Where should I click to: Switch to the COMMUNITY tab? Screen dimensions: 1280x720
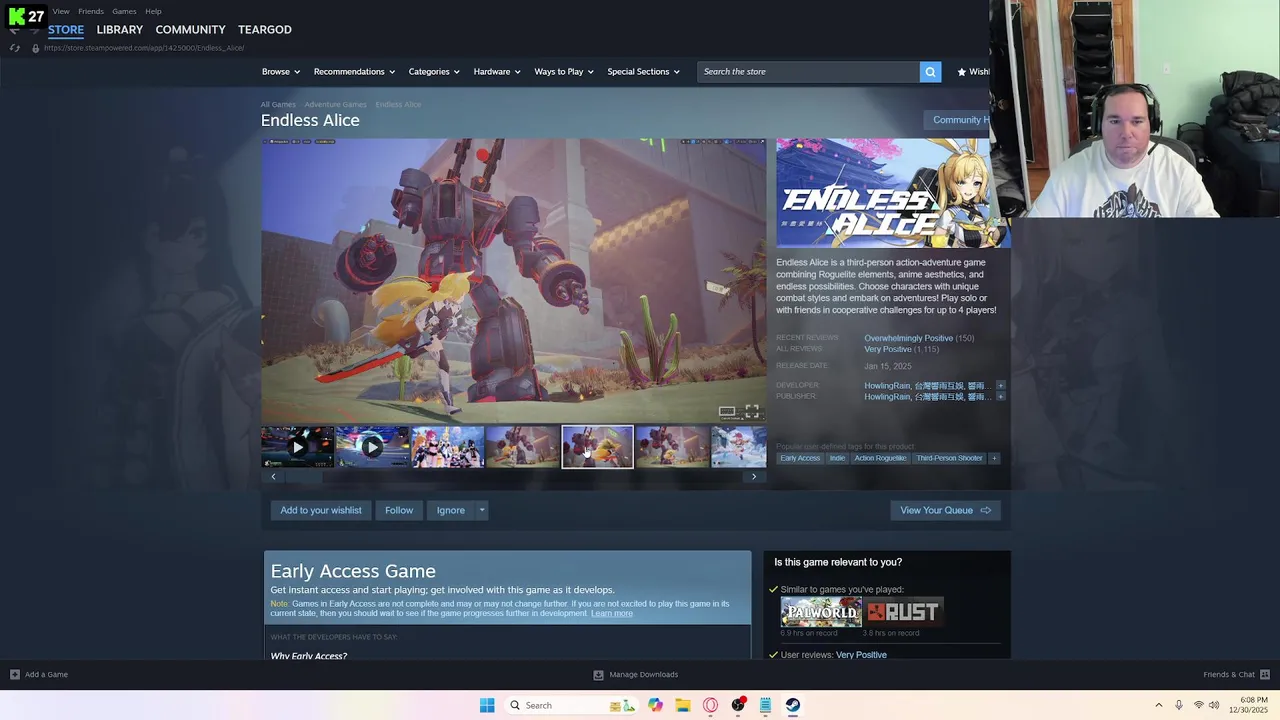click(x=190, y=30)
